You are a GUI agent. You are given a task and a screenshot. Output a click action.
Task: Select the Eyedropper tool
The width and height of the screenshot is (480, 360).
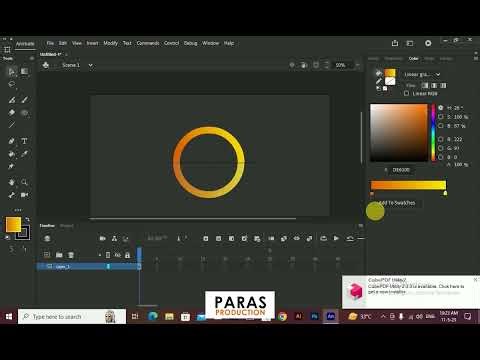point(24,154)
